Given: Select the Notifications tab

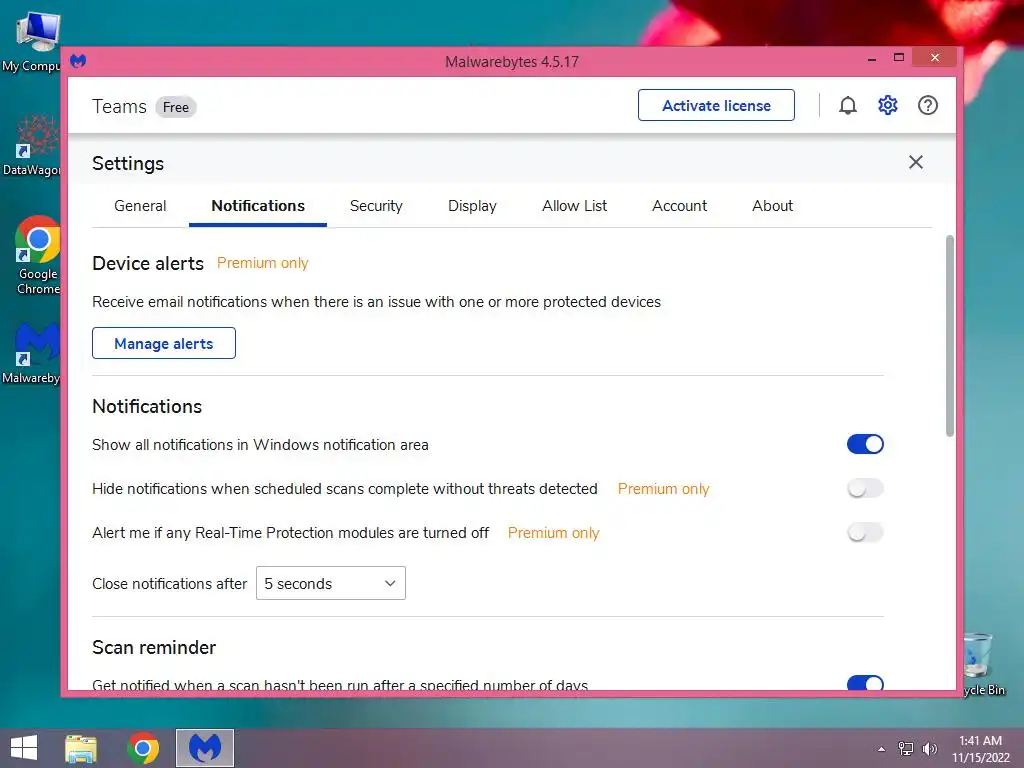Looking at the screenshot, I should [258, 206].
